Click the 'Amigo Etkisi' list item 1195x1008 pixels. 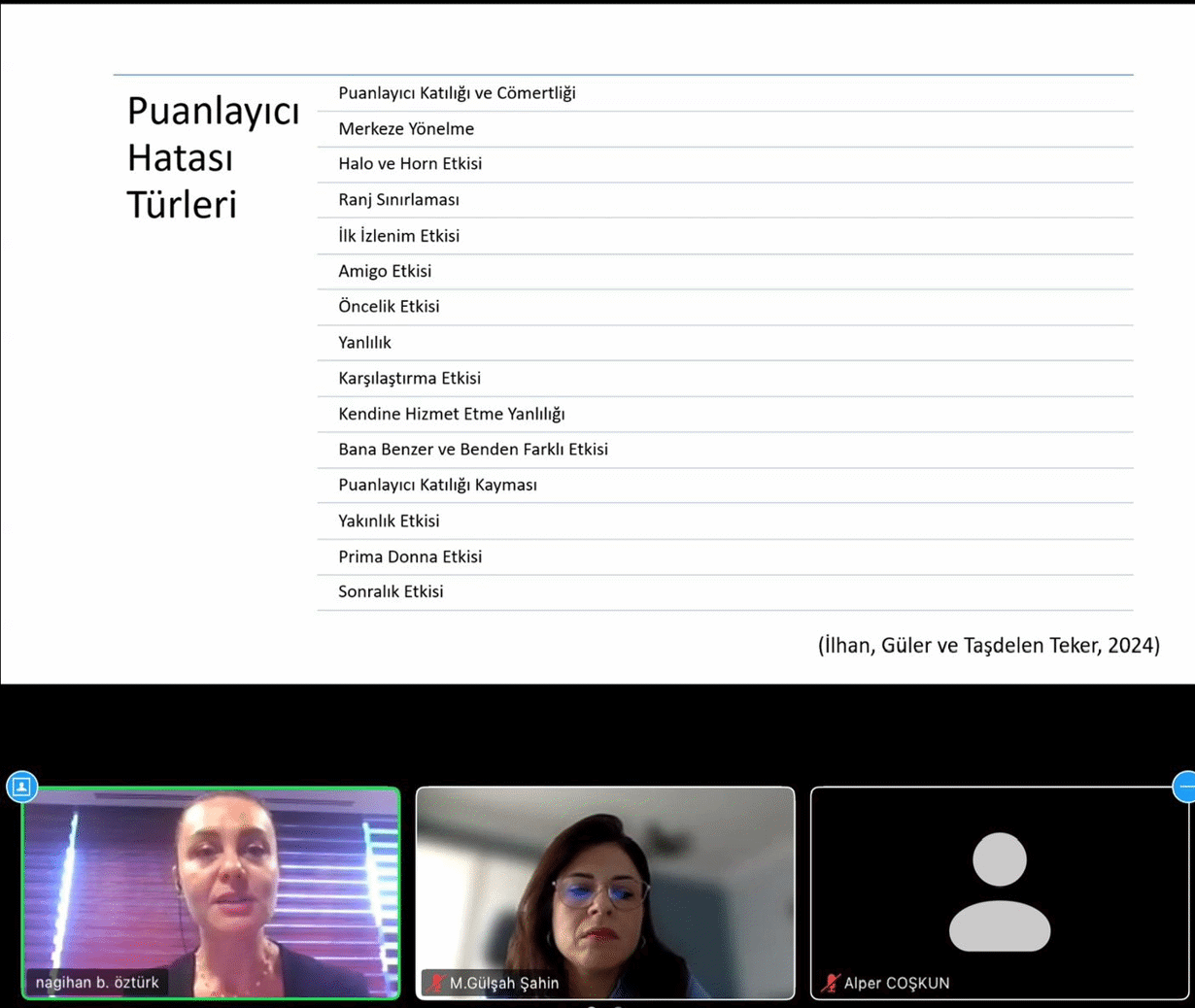click(x=385, y=271)
